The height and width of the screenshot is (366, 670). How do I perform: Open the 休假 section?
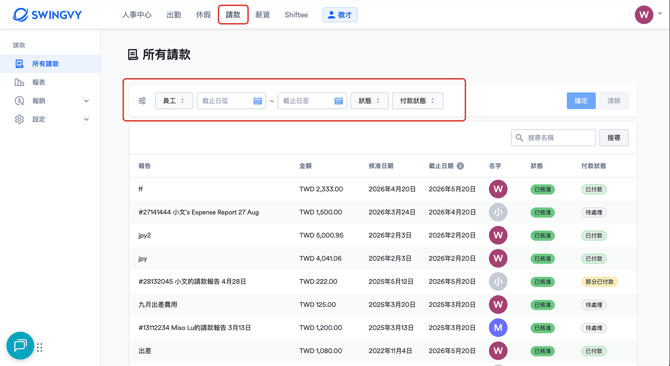pyautogui.click(x=203, y=15)
